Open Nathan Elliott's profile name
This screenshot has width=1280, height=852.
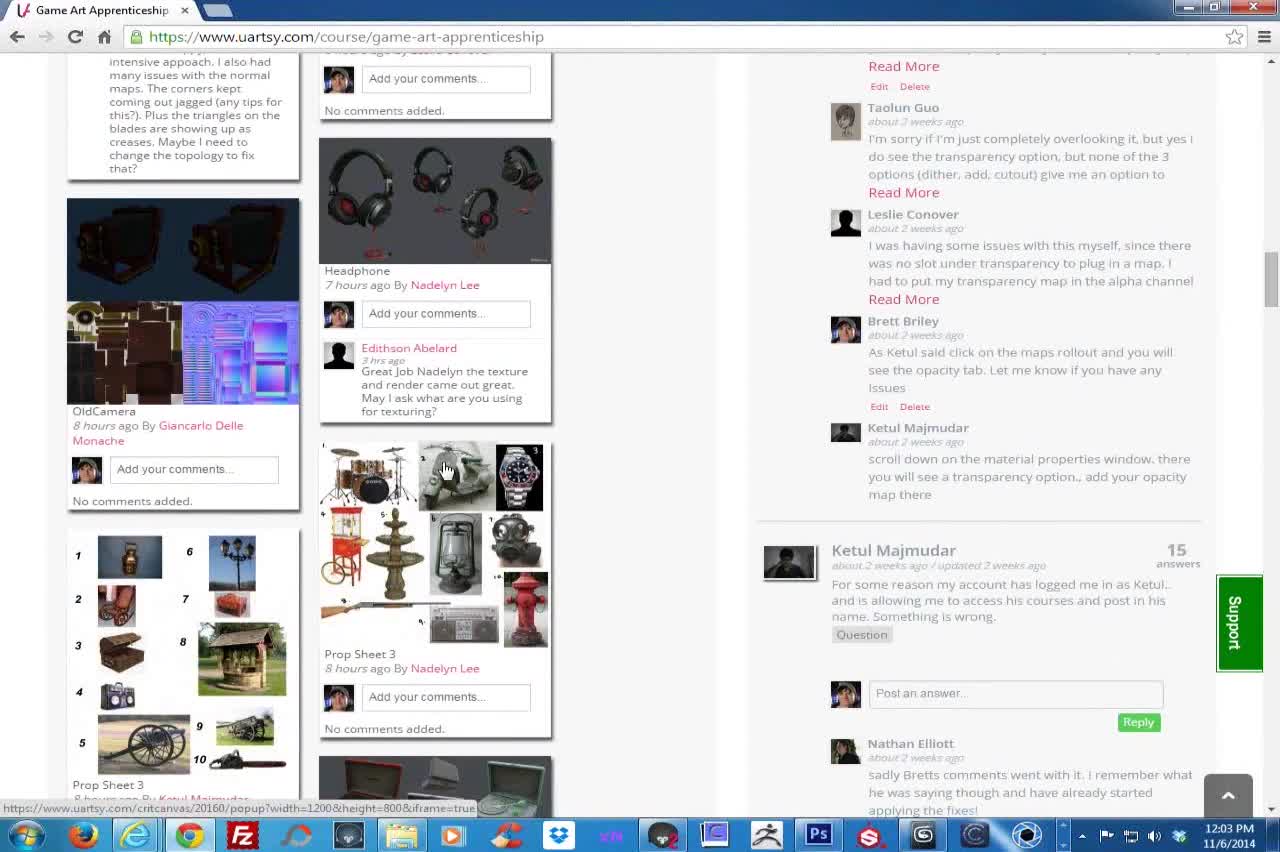click(910, 744)
